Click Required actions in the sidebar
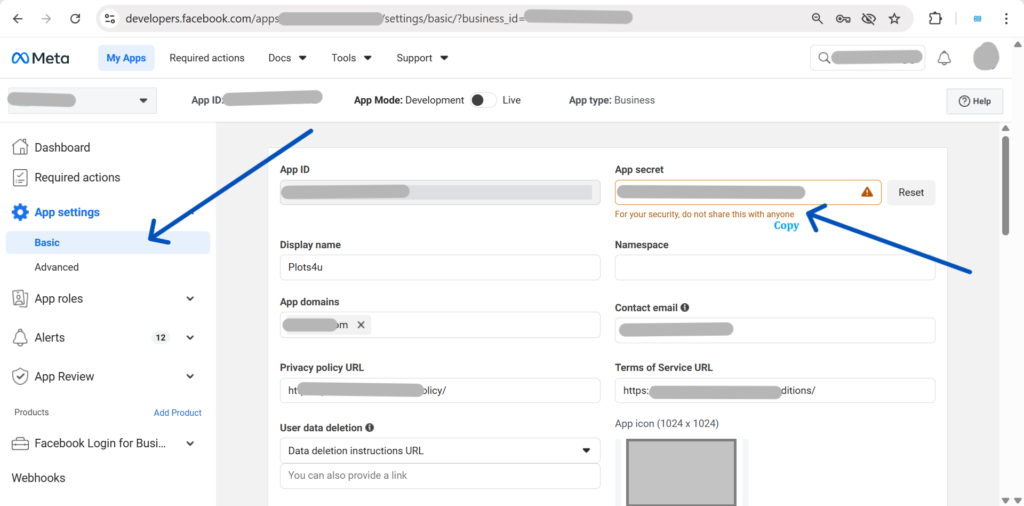Screen dimensions: 1024x506 tap(77, 178)
